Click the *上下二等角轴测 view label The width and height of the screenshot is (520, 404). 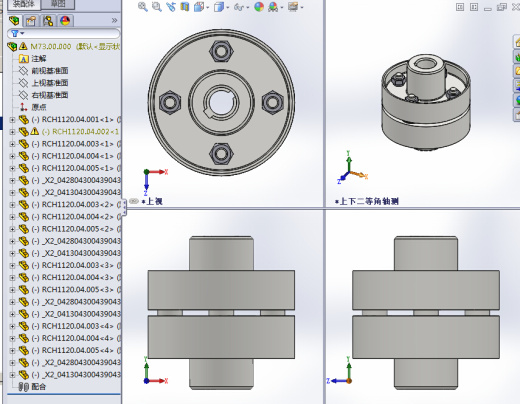coord(367,201)
